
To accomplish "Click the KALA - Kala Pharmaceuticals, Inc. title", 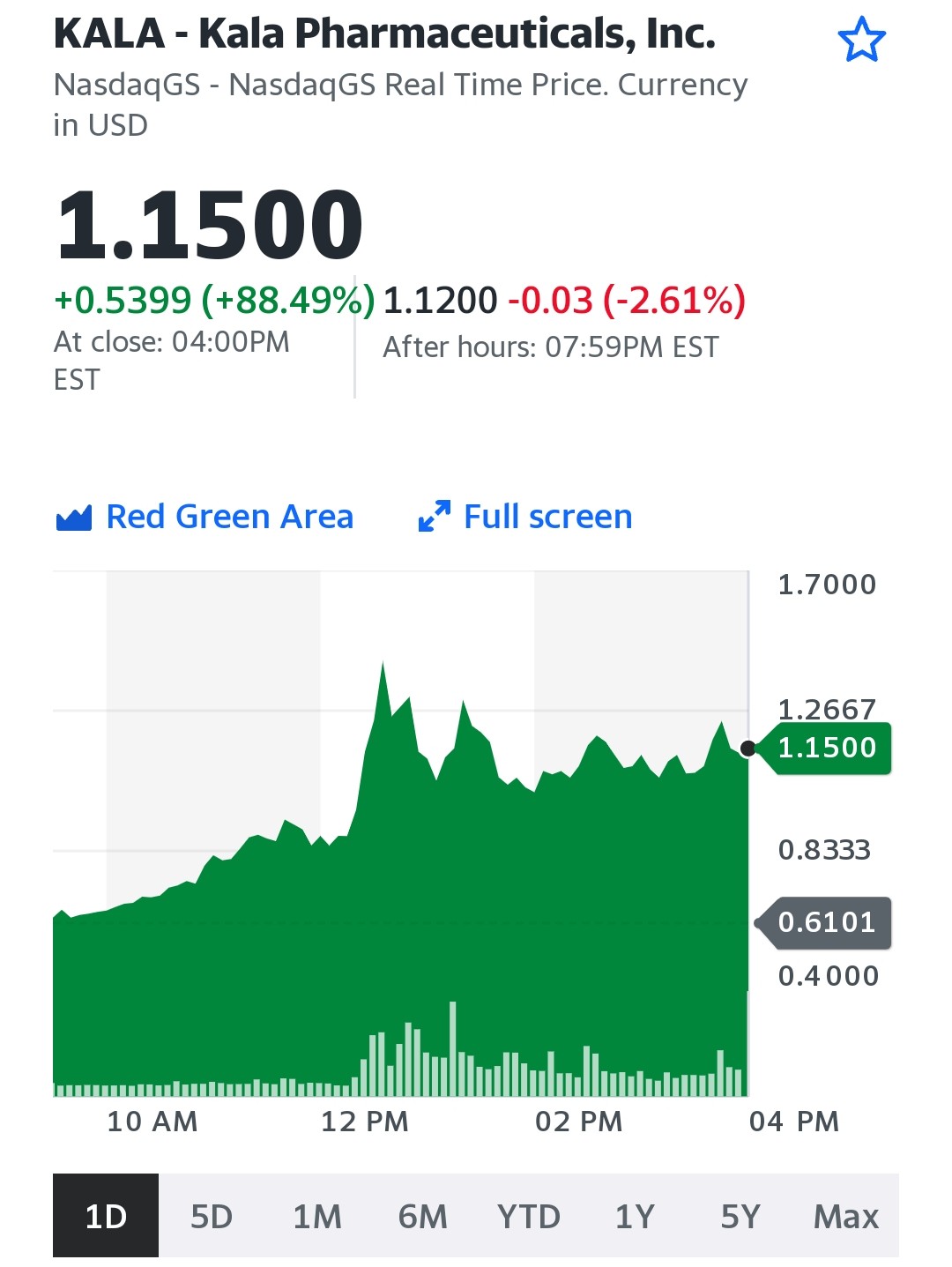I will click(x=384, y=34).
